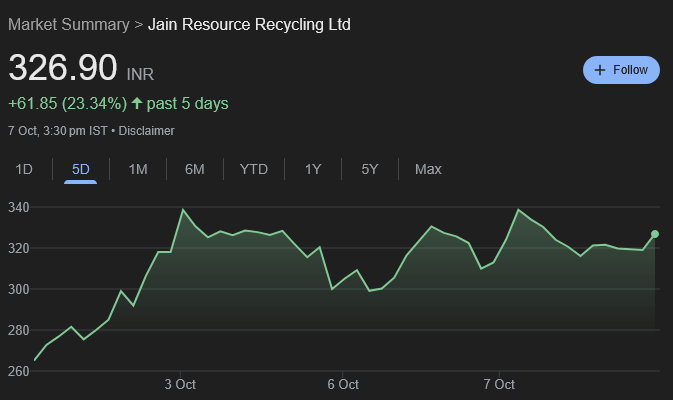Switch to the 1D time range

tap(24, 169)
